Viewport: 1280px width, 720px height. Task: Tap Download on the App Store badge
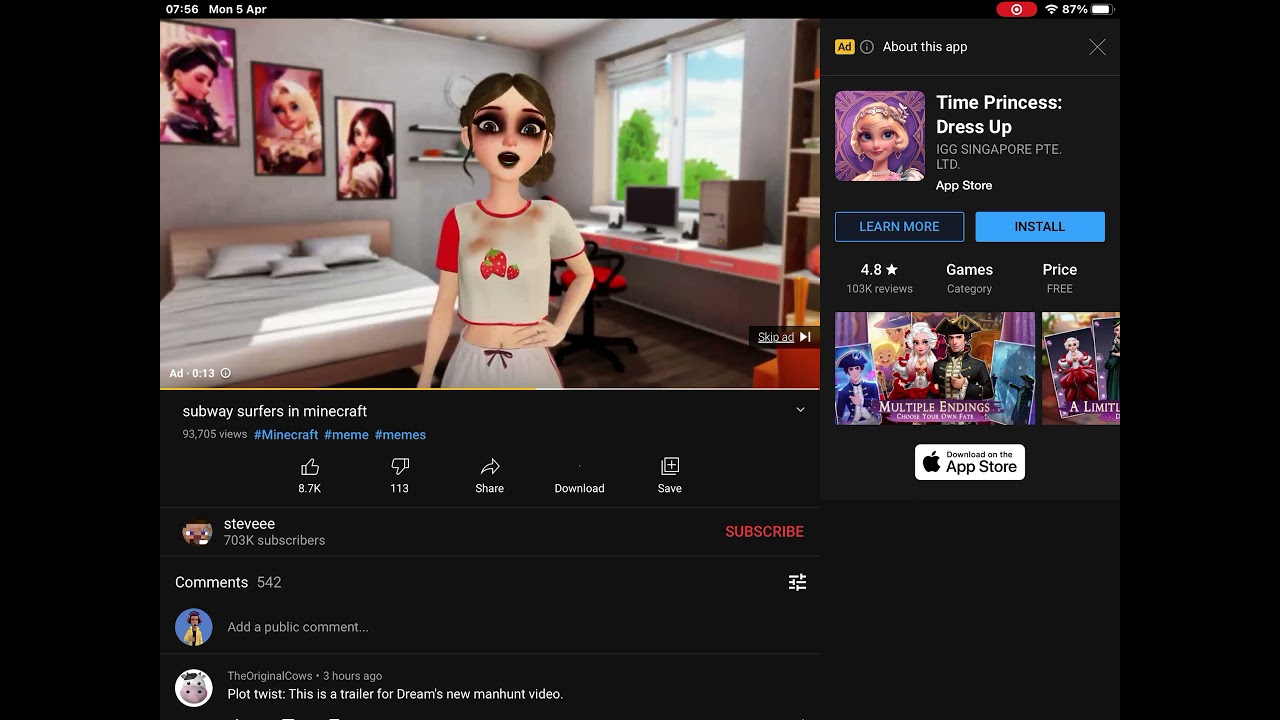coord(970,462)
